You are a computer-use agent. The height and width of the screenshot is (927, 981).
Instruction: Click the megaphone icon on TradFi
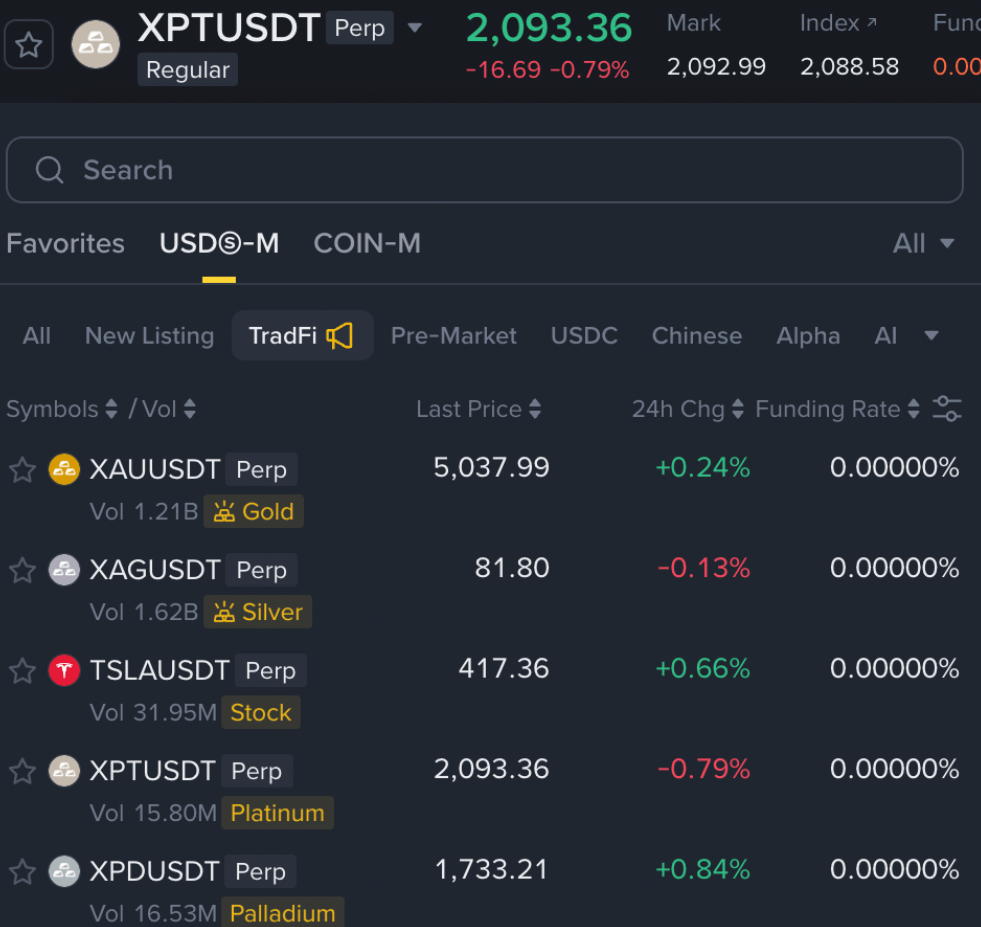point(340,336)
